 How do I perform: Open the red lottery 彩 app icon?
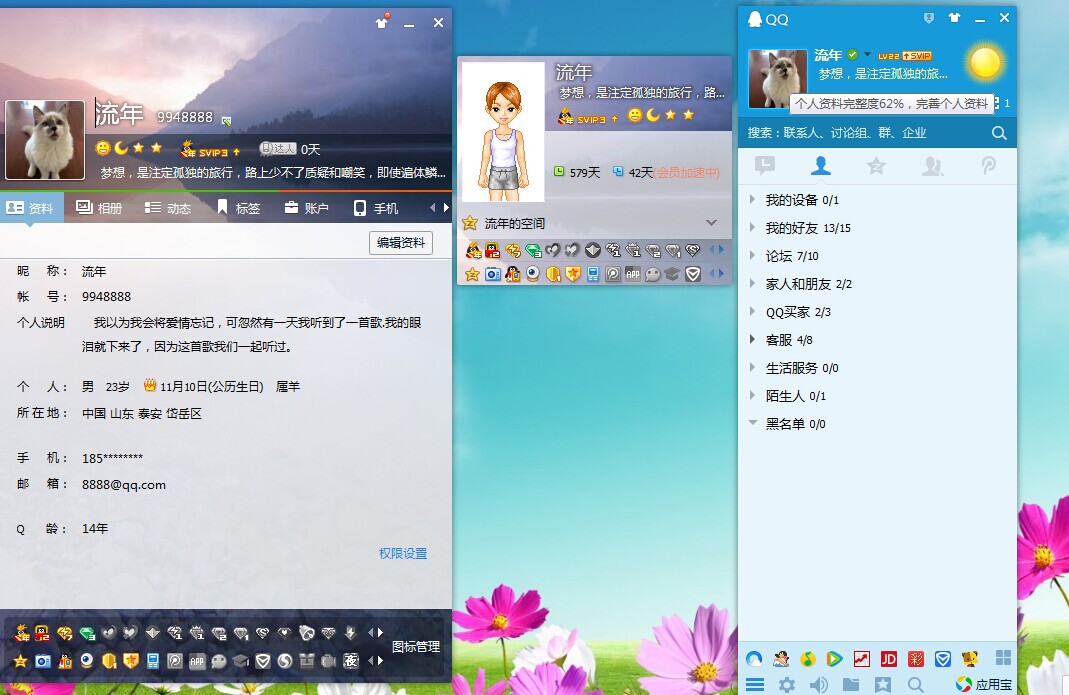(x=916, y=658)
